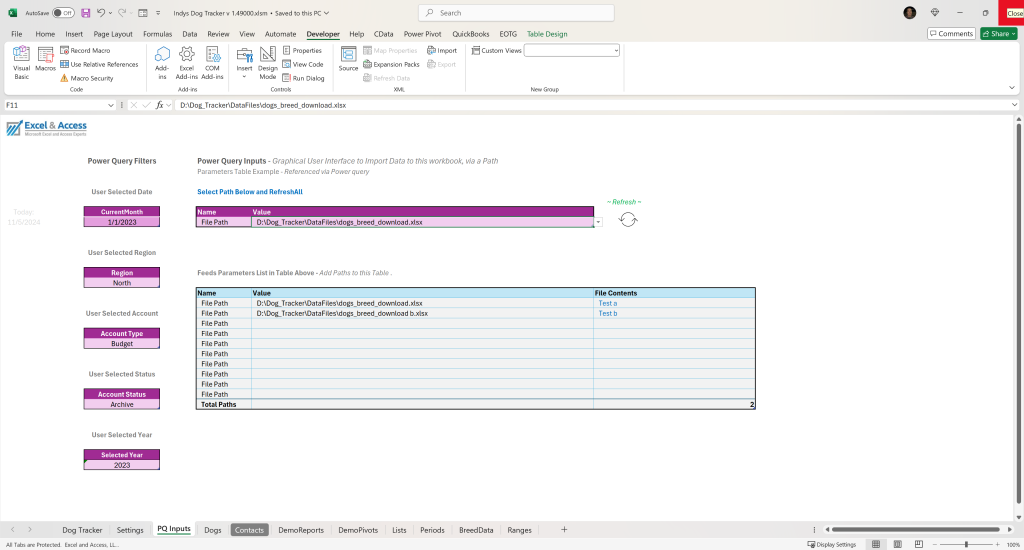The width and height of the screenshot is (1024, 550).
Task: Click the diamond premium icon
Action: 935,12
